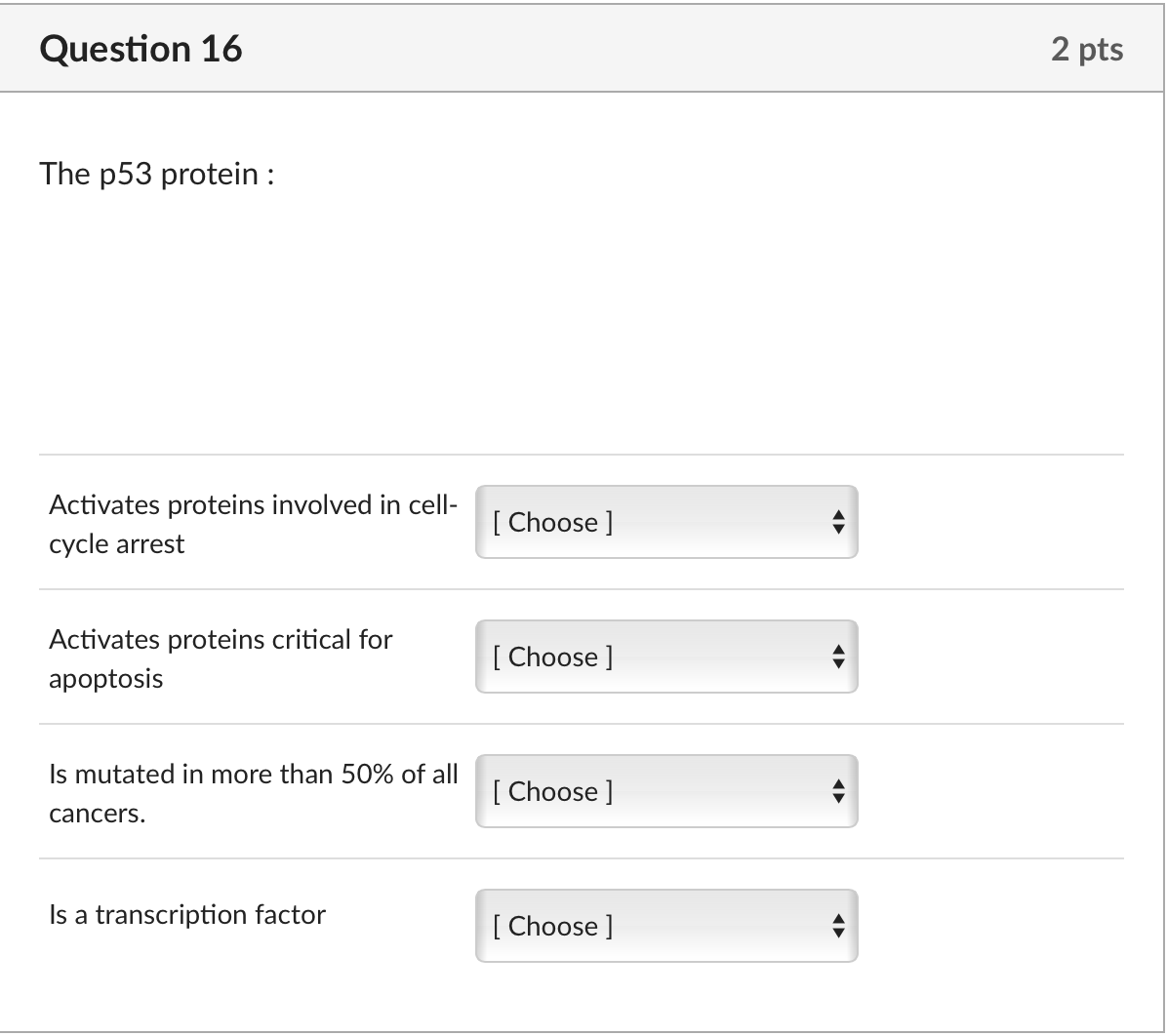Click the label 'Activates proteins critical for apoptosis'

(x=221, y=658)
